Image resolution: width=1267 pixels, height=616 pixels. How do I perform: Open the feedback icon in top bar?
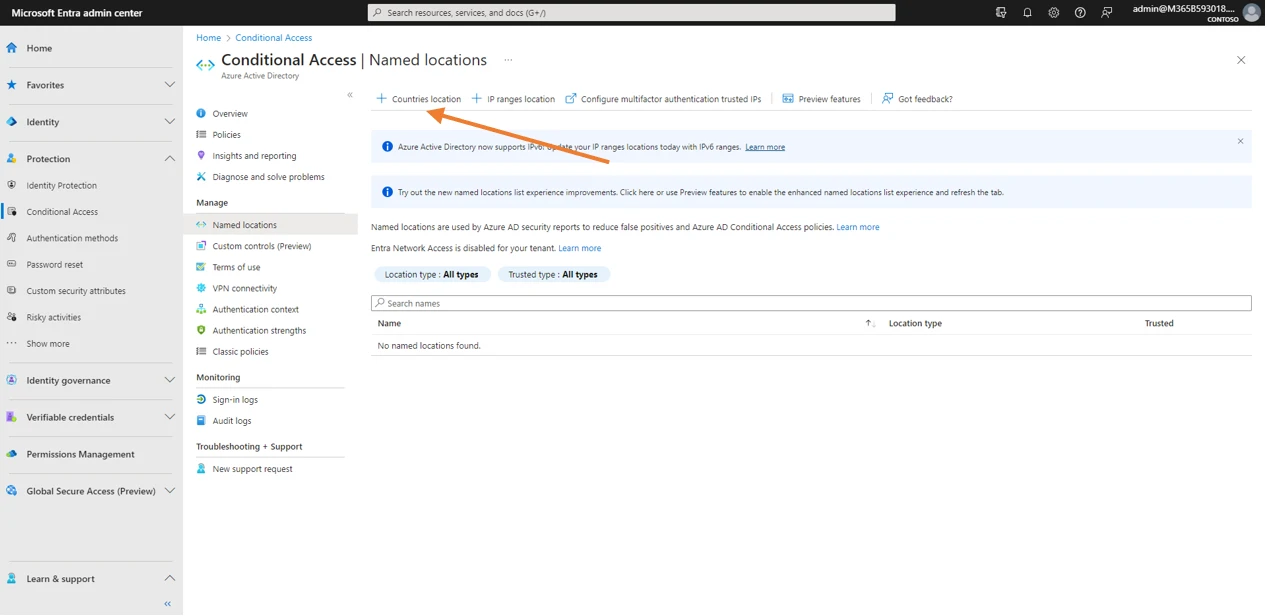pyautogui.click(x=1106, y=13)
